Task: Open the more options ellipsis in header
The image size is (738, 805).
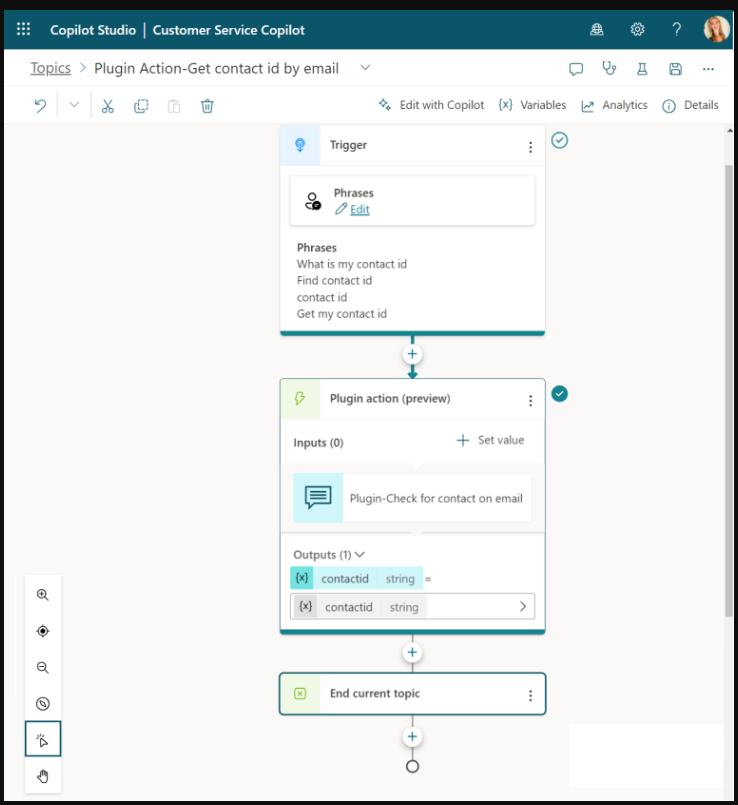Action: click(708, 69)
